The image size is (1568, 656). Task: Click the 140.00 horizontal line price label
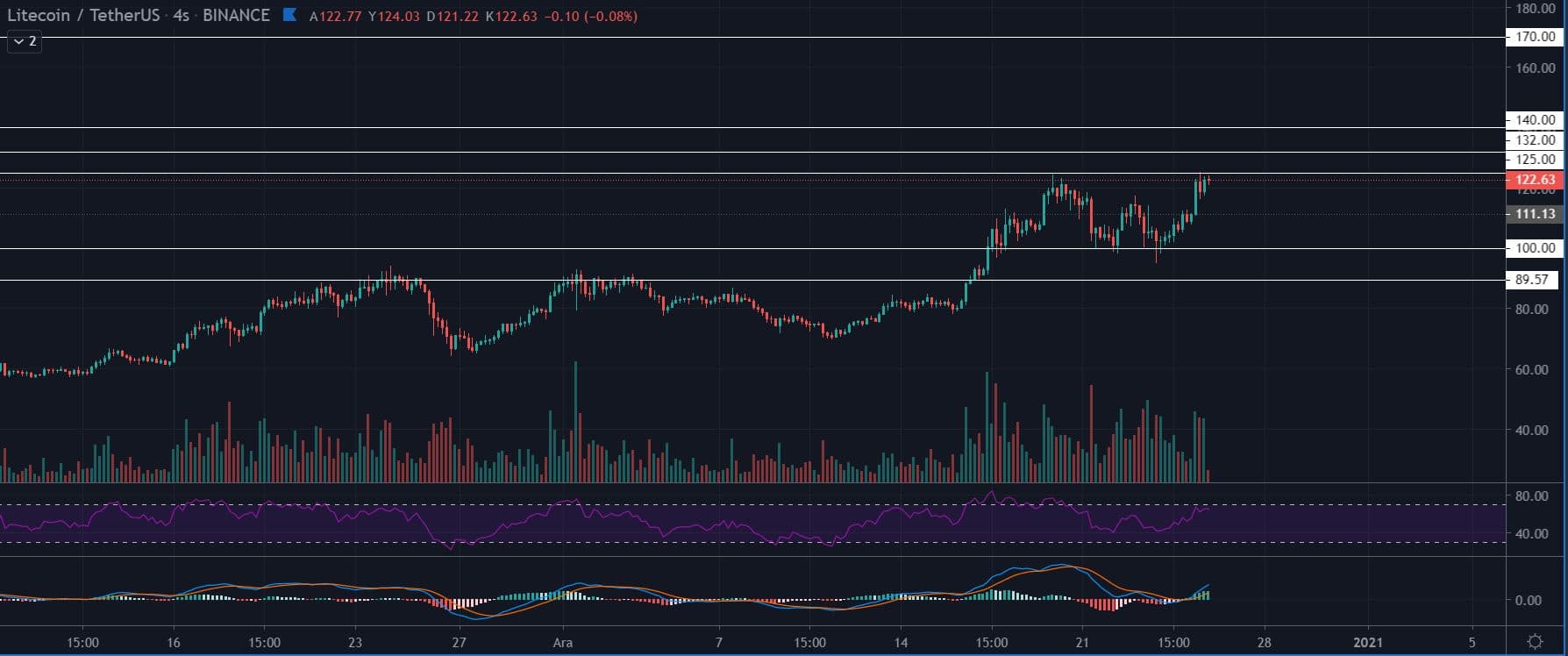tap(1535, 120)
